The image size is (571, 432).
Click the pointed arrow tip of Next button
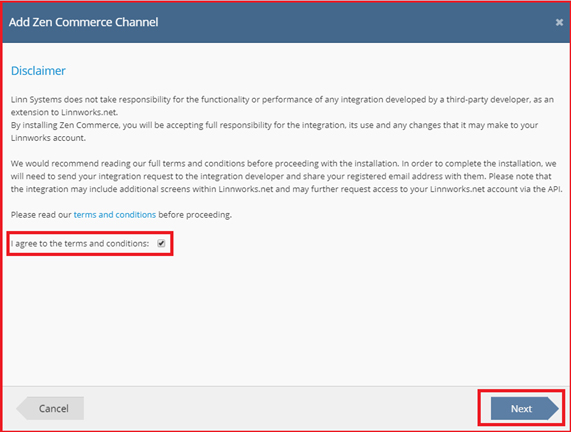[554, 408]
